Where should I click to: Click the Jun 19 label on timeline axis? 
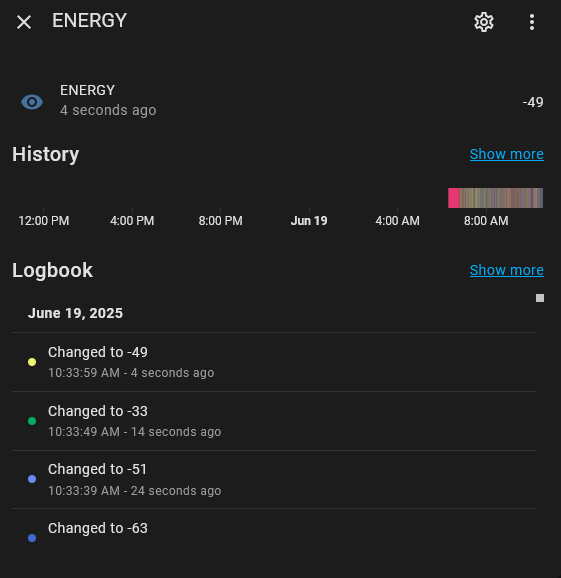(x=309, y=221)
